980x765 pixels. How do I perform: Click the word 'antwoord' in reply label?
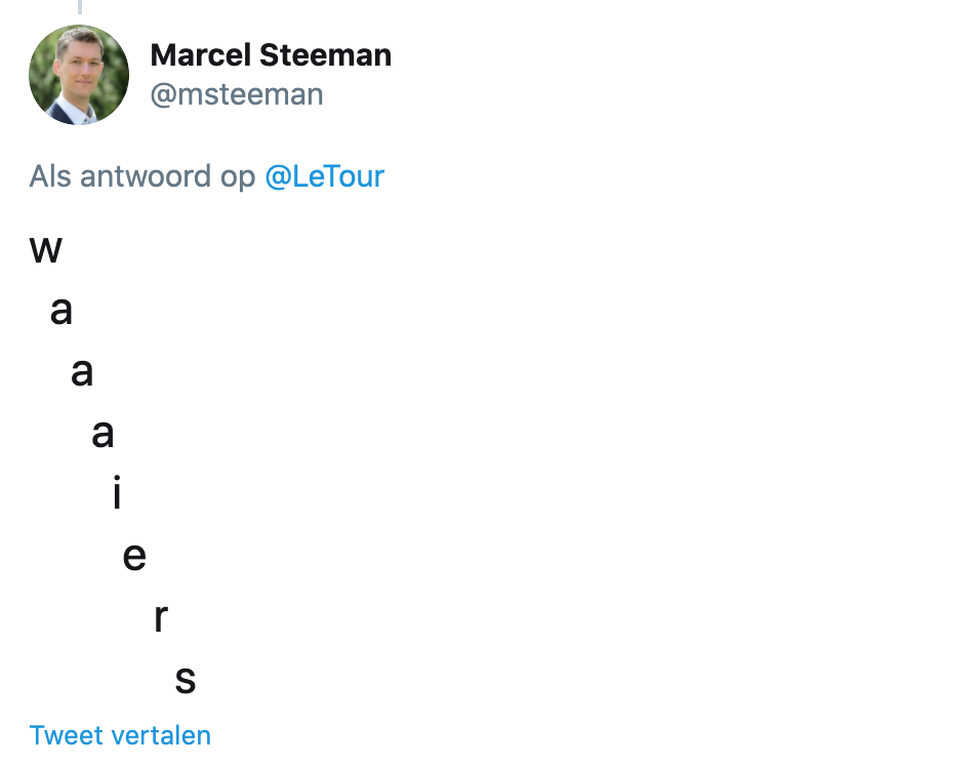point(146,176)
